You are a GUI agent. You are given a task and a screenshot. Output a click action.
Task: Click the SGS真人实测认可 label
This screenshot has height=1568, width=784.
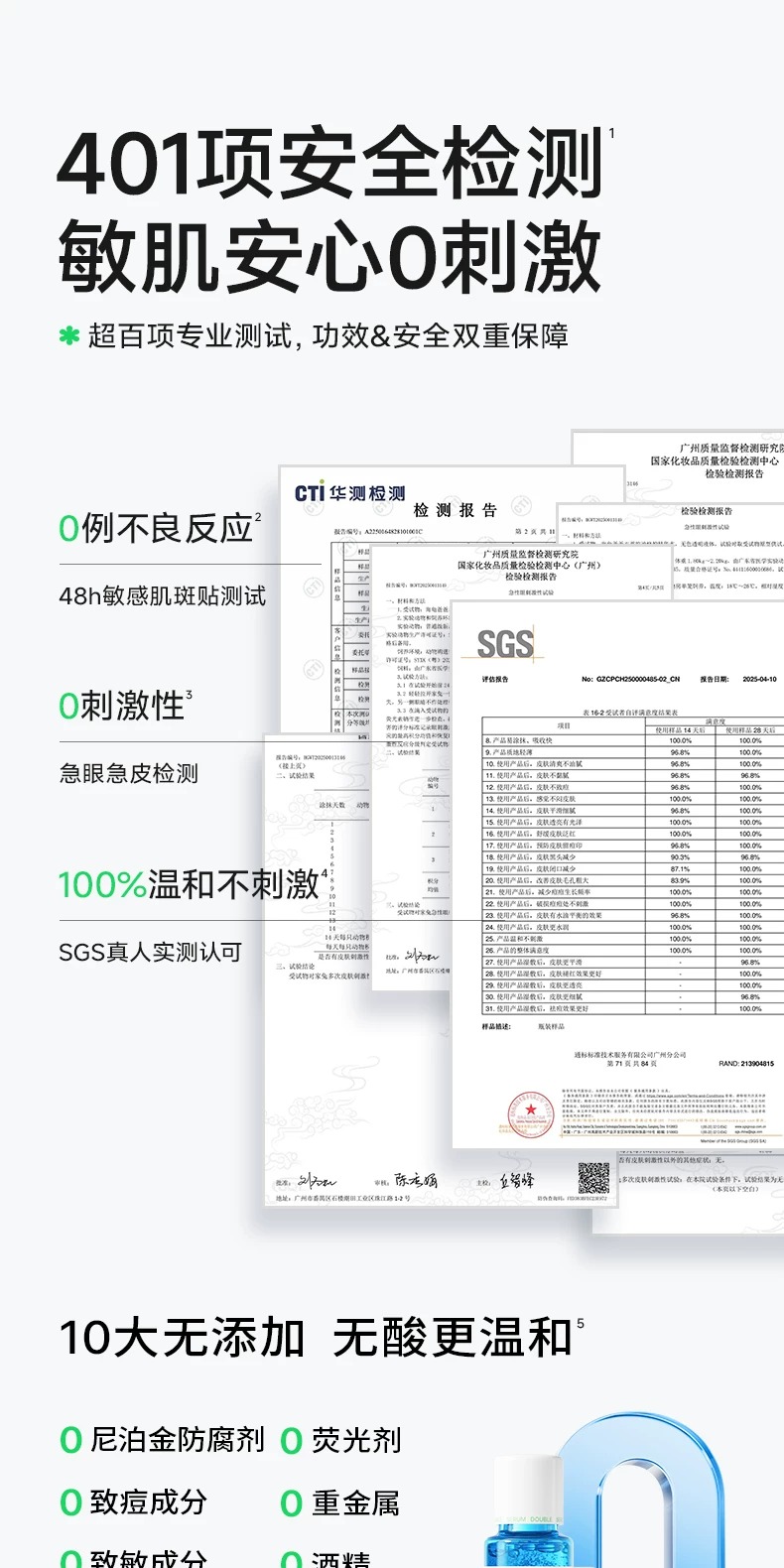tap(150, 953)
